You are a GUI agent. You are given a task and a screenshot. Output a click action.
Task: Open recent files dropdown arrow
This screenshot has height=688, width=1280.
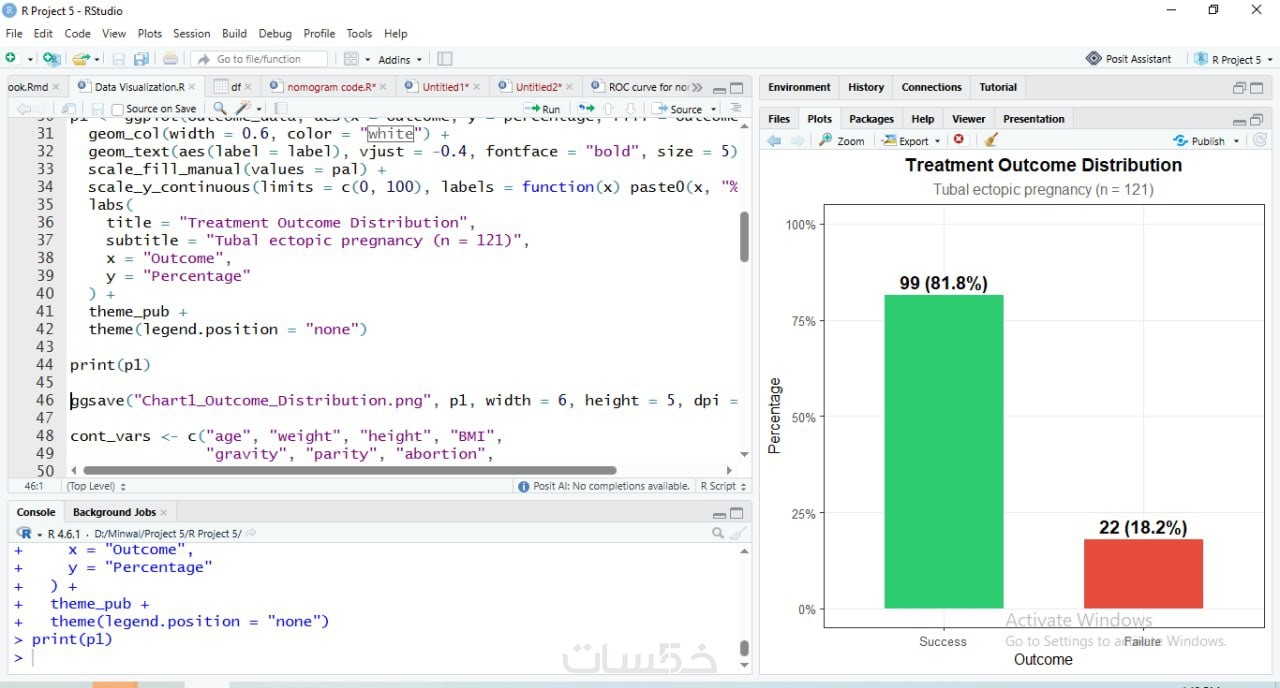click(x=98, y=60)
